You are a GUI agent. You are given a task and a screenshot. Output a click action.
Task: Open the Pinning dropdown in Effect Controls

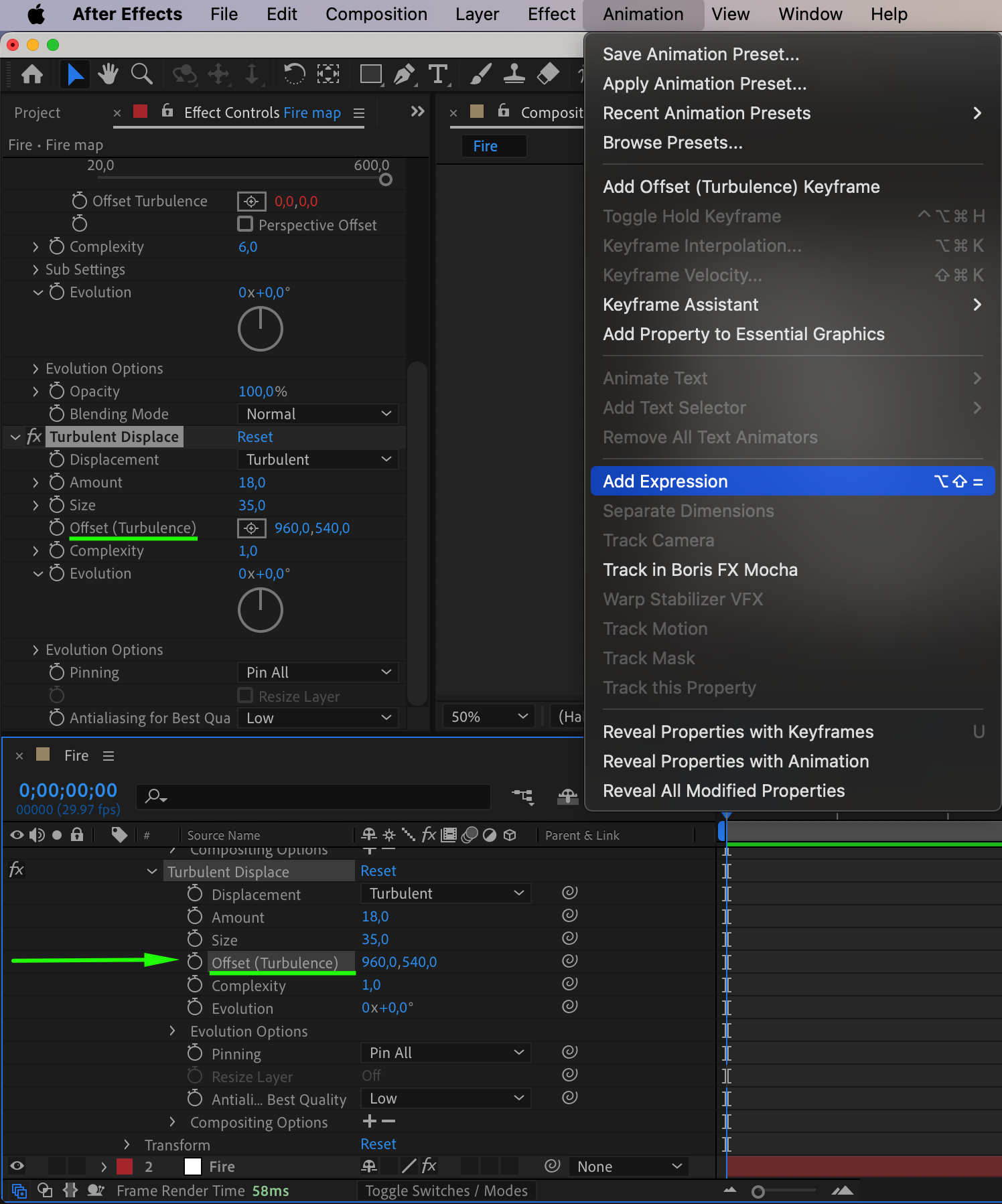point(318,672)
